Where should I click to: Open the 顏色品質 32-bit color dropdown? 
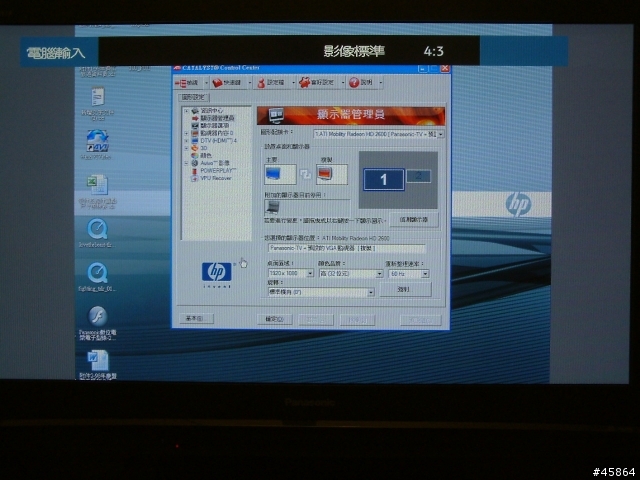tap(351, 273)
